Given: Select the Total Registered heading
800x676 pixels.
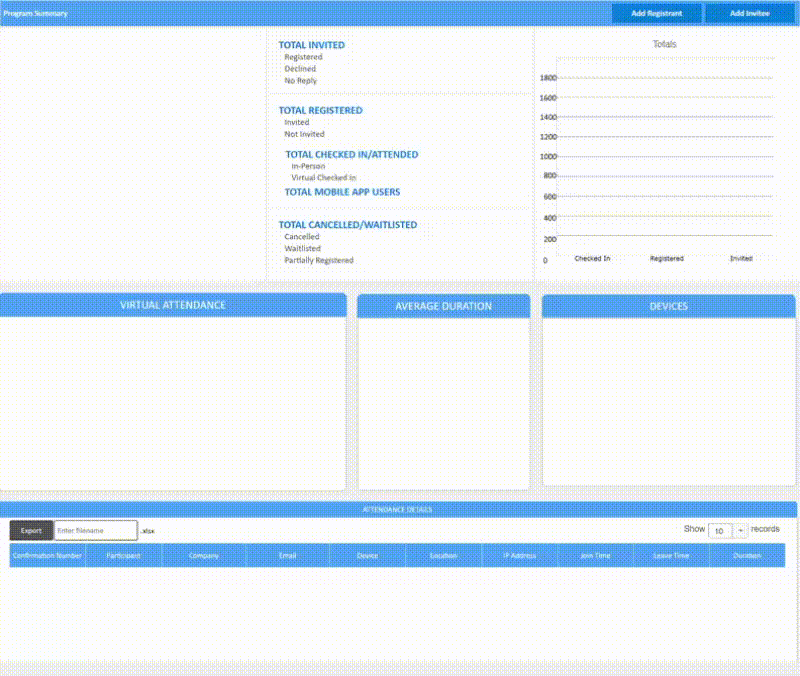Looking at the screenshot, I should pyautogui.click(x=320, y=110).
